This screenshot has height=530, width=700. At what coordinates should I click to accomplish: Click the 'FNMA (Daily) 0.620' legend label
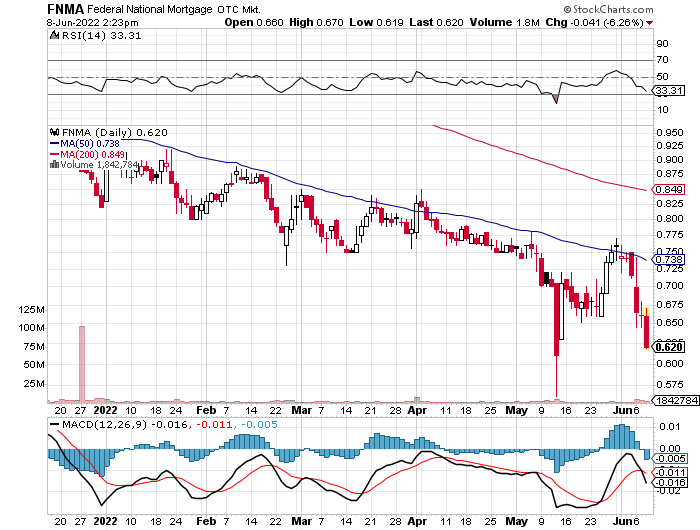point(115,133)
